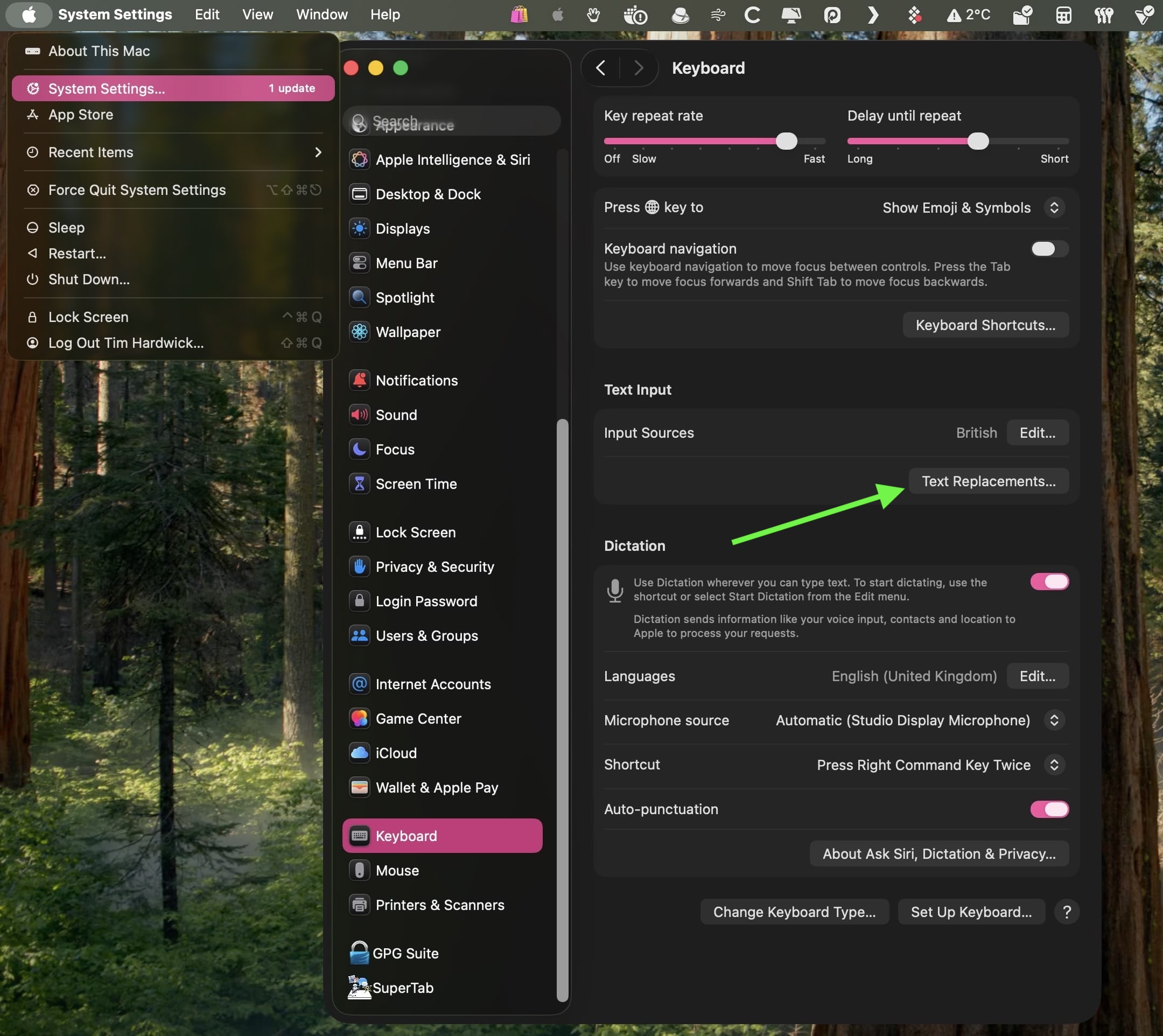Open the Window menu in menu bar
The height and width of the screenshot is (1036, 1163).
click(x=321, y=14)
